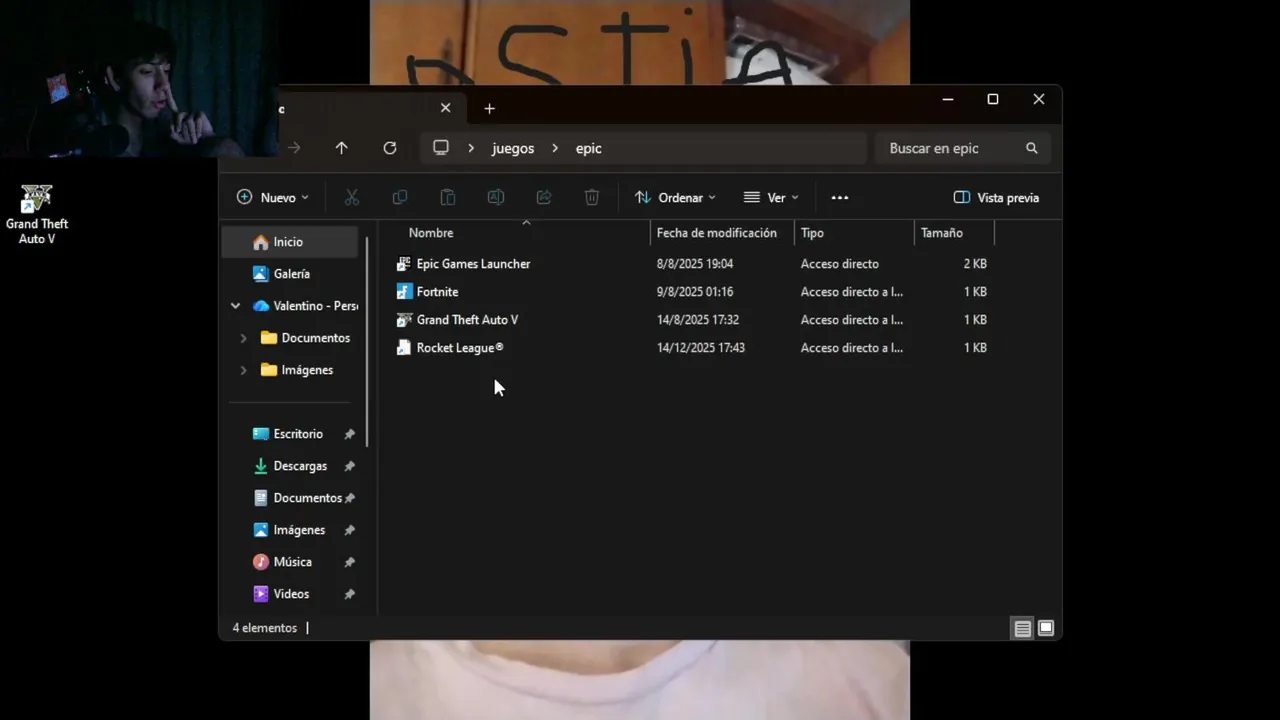Click the pin icon next to Música
The height and width of the screenshot is (720, 1280).
[349, 562]
